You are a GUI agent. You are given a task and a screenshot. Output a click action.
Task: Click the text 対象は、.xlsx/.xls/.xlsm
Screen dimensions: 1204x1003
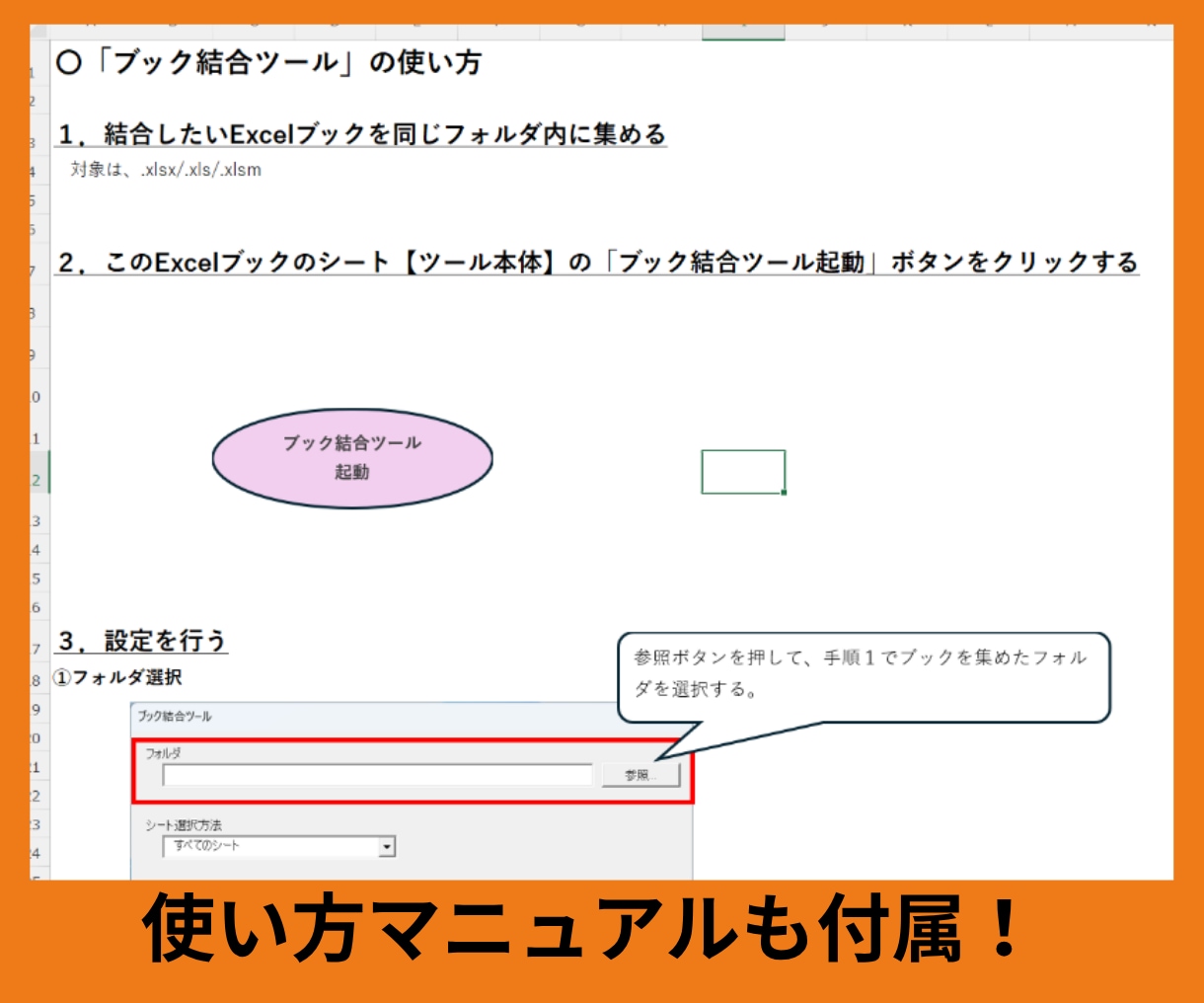click(166, 170)
